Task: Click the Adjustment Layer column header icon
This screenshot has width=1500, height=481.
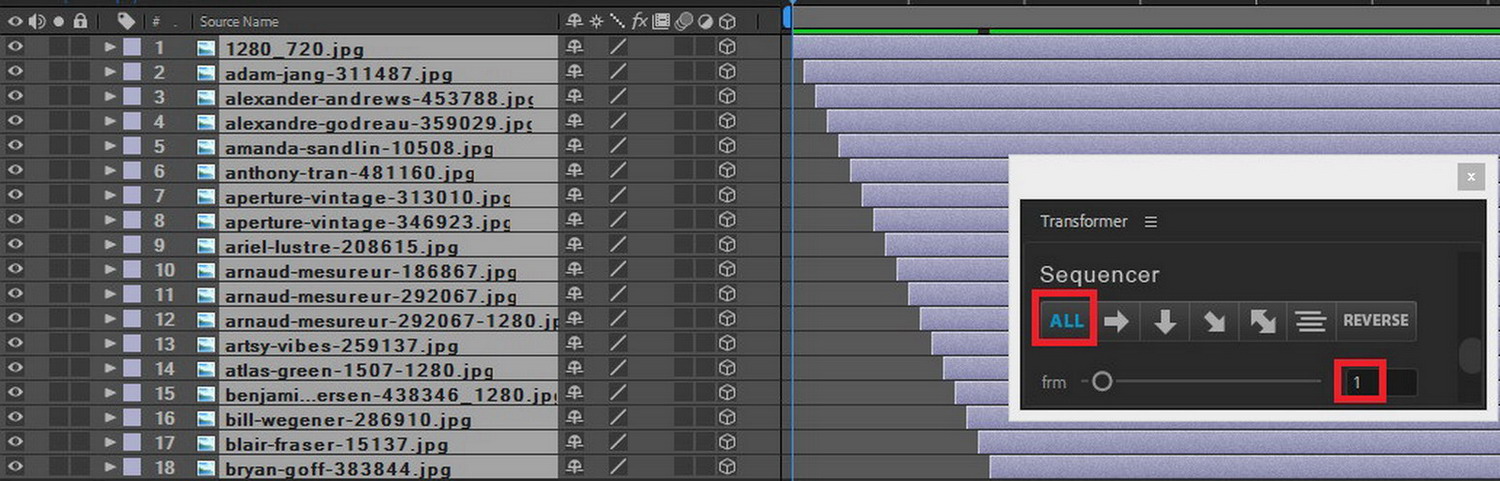Action: tap(704, 21)
